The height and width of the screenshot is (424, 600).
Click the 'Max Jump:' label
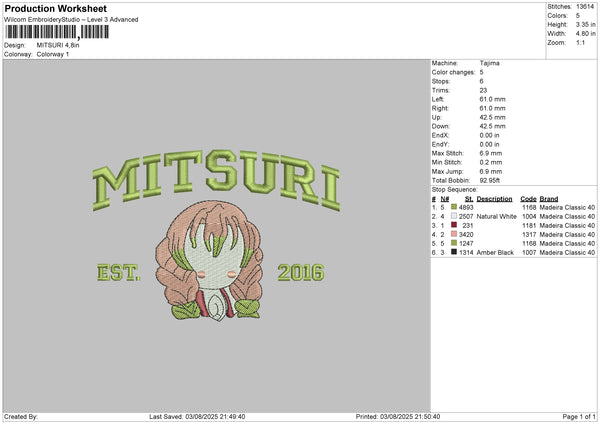(x=447, y=171)
